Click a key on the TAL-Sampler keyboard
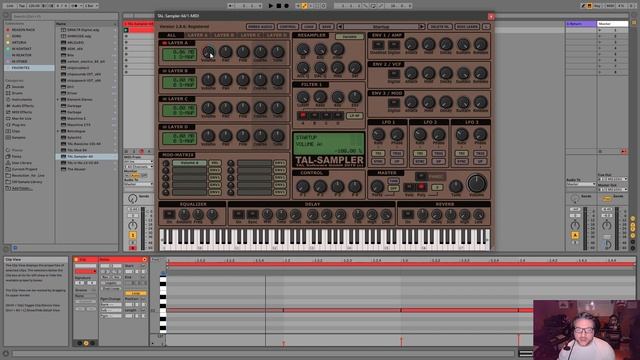Image resolution: width=640 pixels, height=360 pixels. (324, 239)
